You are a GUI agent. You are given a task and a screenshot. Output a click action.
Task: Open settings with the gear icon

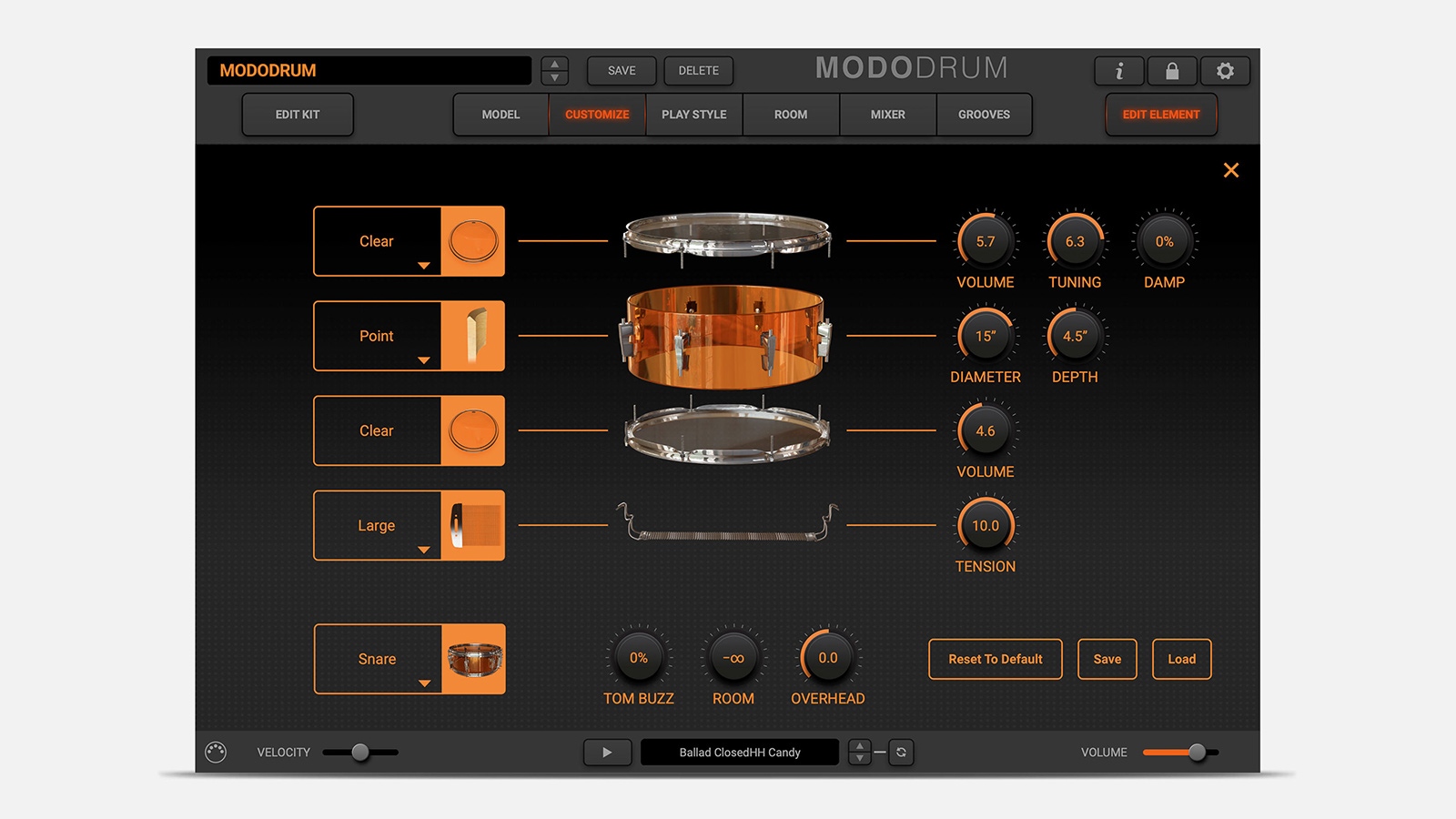[x=1225, y=71]
